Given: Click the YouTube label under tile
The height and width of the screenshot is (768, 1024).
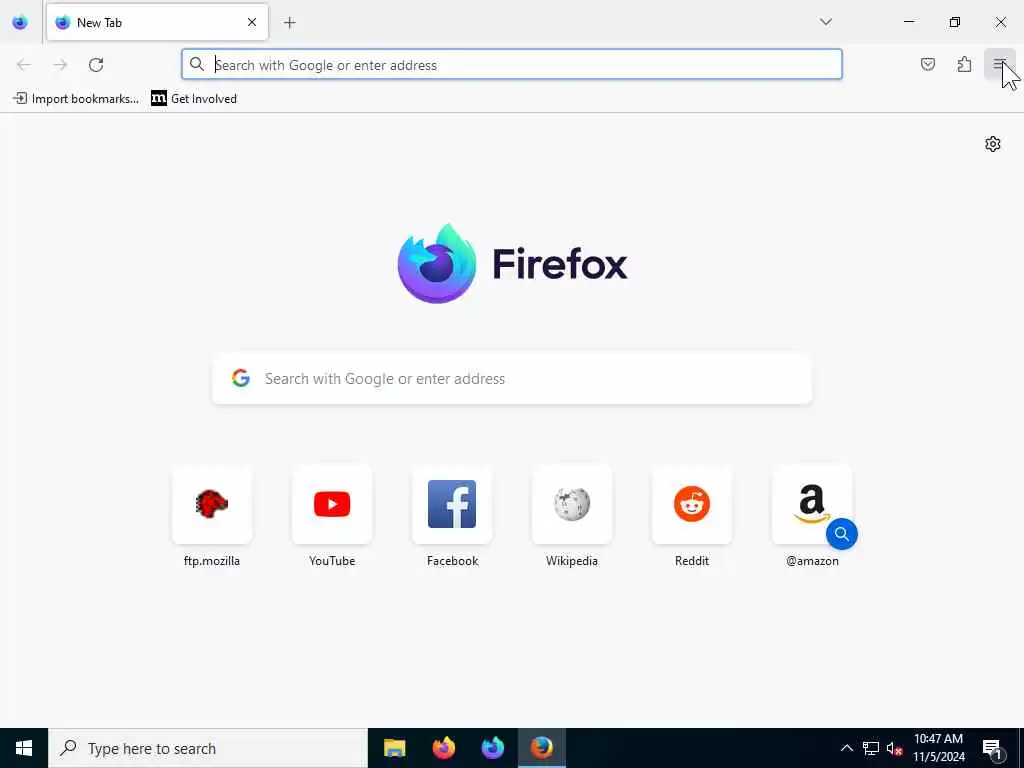Looking at the screenshot, I should click(332, 561).
